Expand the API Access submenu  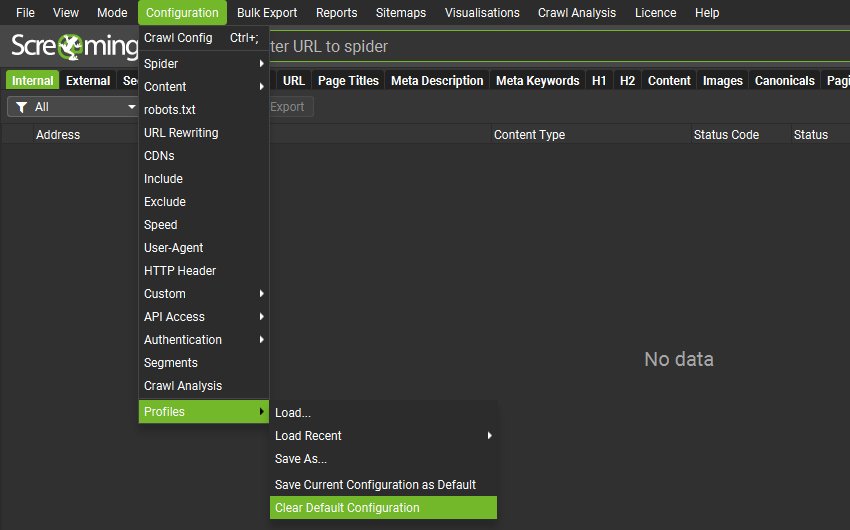tap(204, 316)
